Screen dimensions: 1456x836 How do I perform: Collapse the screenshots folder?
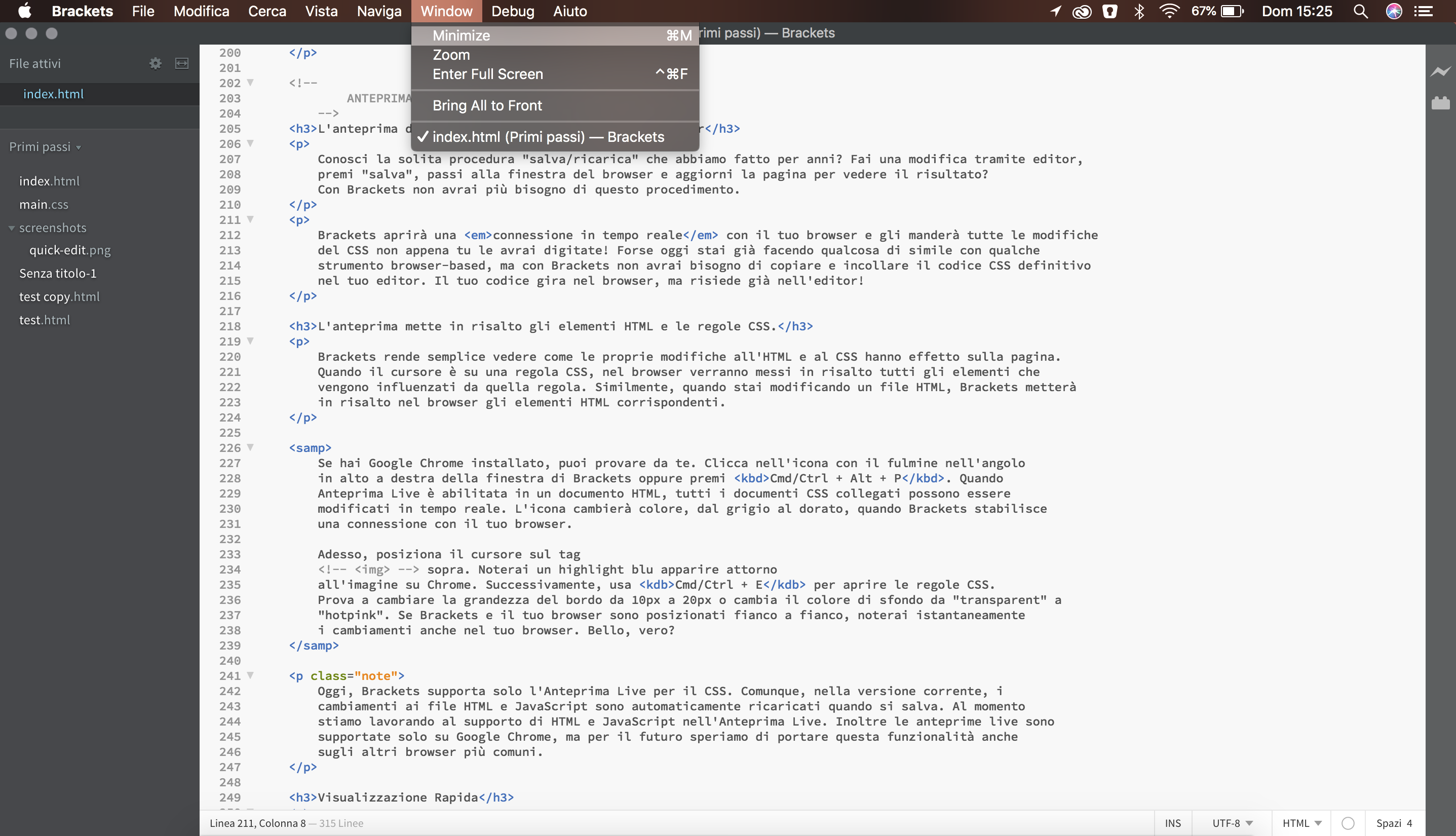(12, 228)
